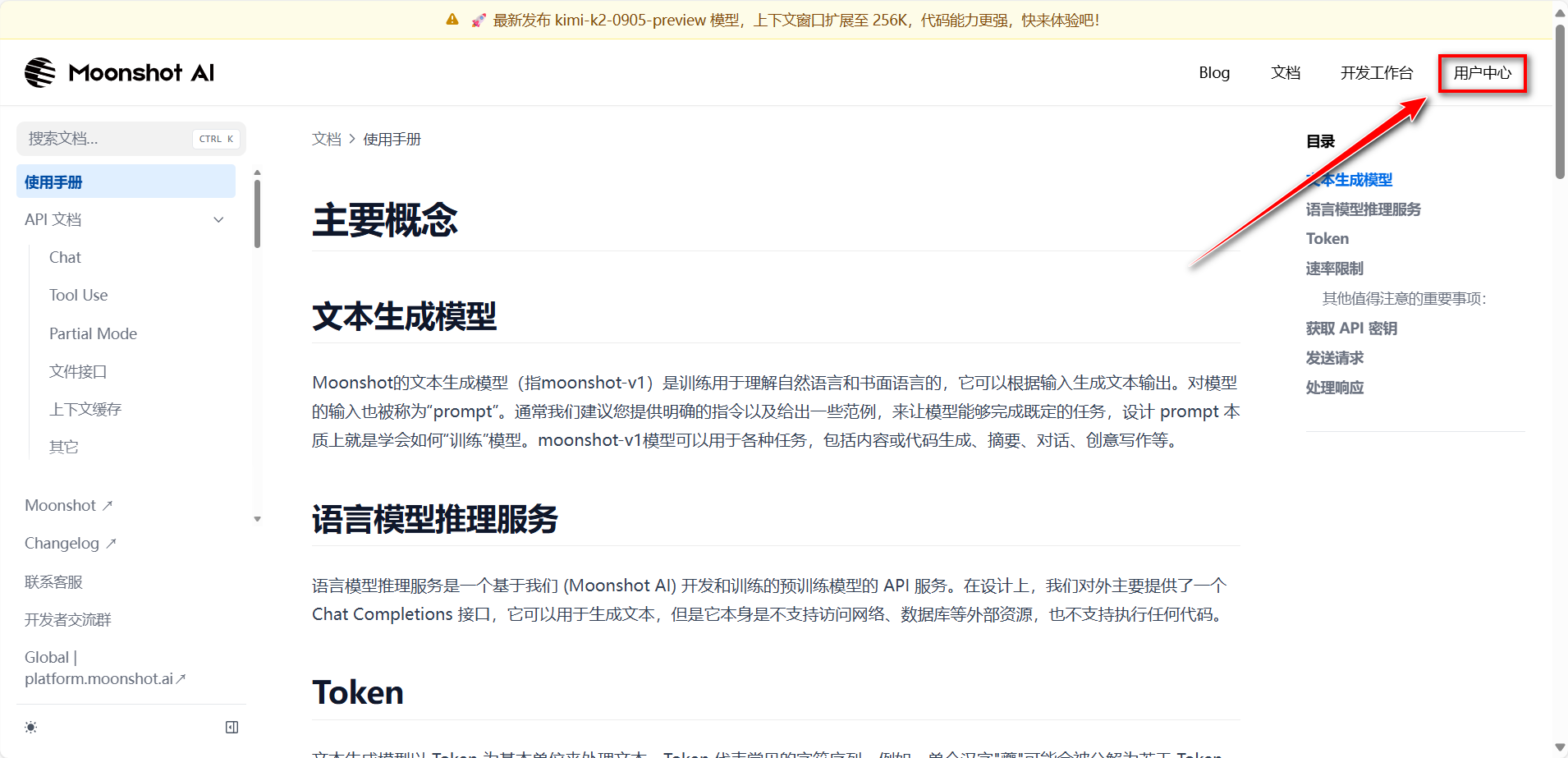Collapse the API 文档 section chevron
This screenshot has height=758, width=1568.
(218, 219)
